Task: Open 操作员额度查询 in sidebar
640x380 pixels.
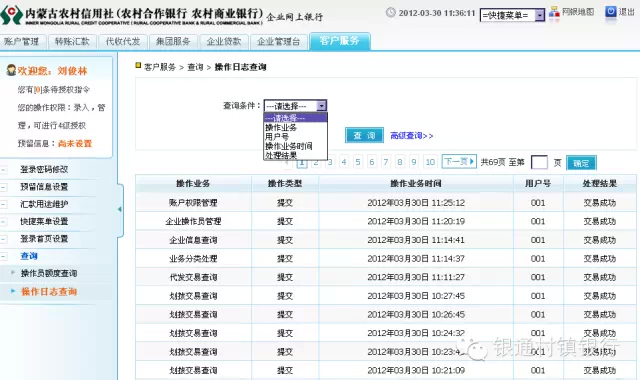Action: pos(49,273)
